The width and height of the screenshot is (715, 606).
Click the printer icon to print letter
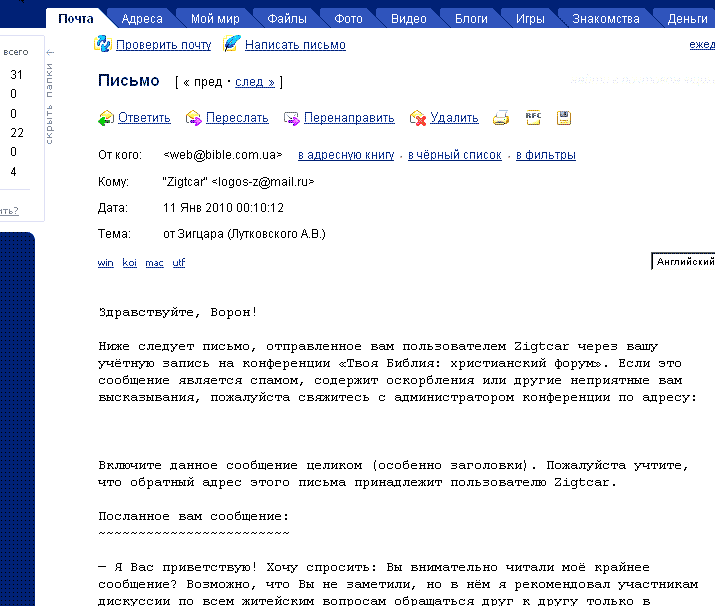tap(500, 117)
